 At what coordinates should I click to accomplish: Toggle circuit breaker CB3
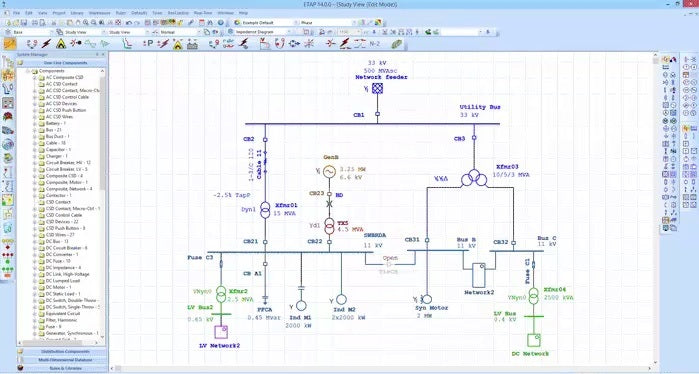(x=474, y=138)
